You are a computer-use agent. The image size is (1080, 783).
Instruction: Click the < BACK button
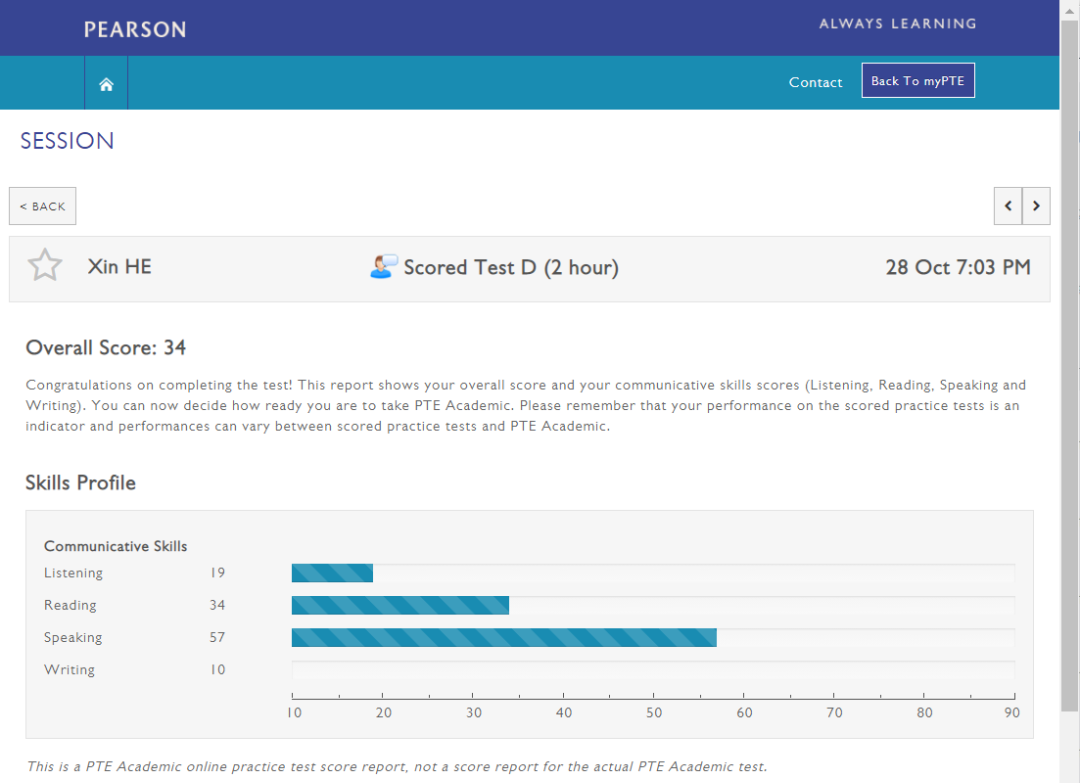coord(43,206)
